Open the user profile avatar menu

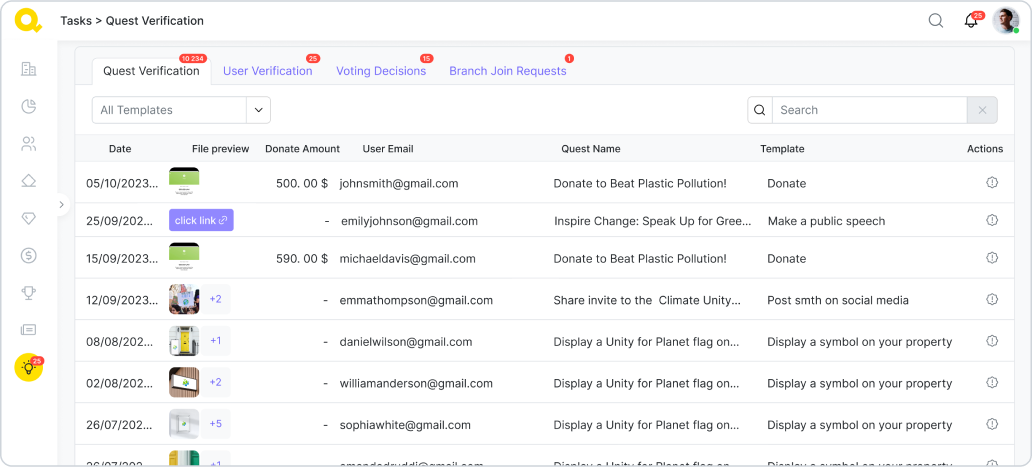pos(1005,21)
